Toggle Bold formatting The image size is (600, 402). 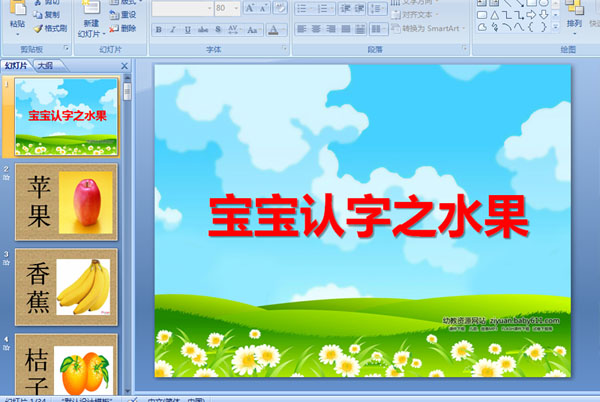(159, 29)
